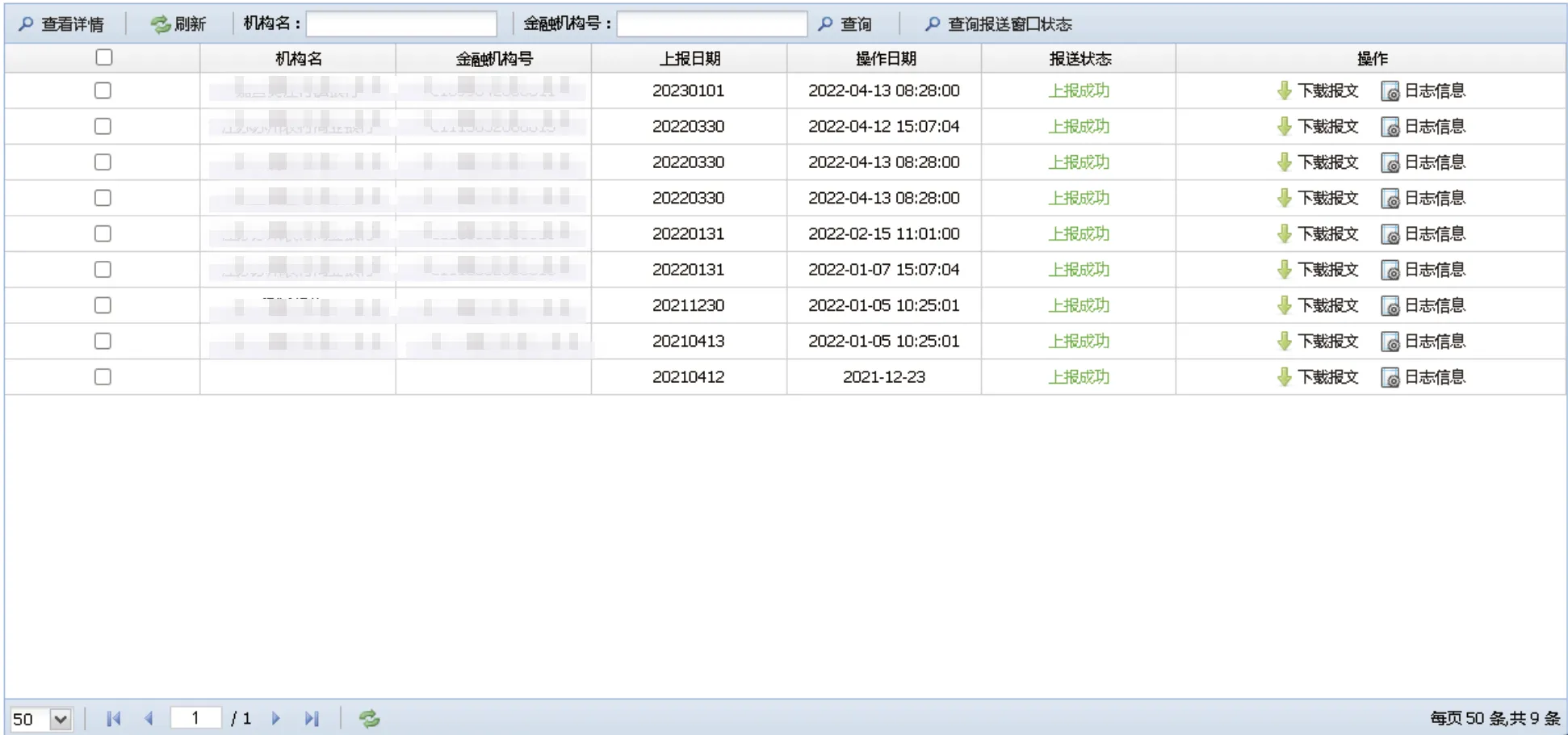Click the 查询 search button
The image size is (1568, 735).
tap(845, 24)
